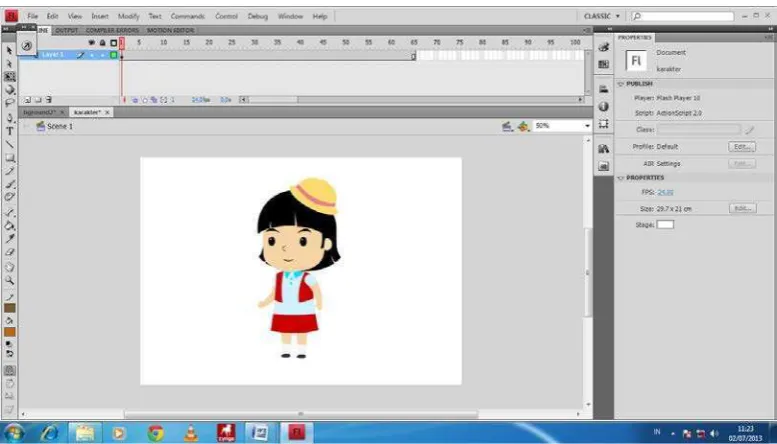Select the Eraser tool
The image size is (777, 444).
[x=9, y=252]
